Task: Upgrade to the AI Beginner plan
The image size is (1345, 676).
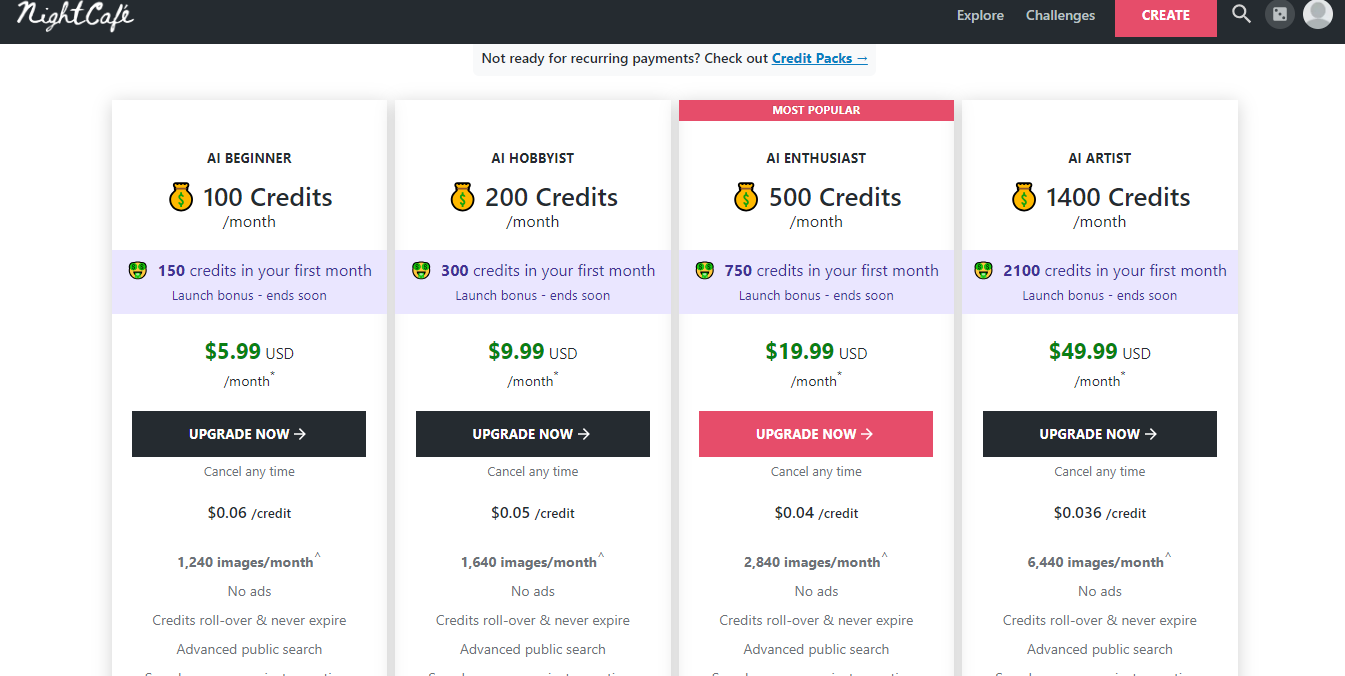Action: [x=249, y=434]
